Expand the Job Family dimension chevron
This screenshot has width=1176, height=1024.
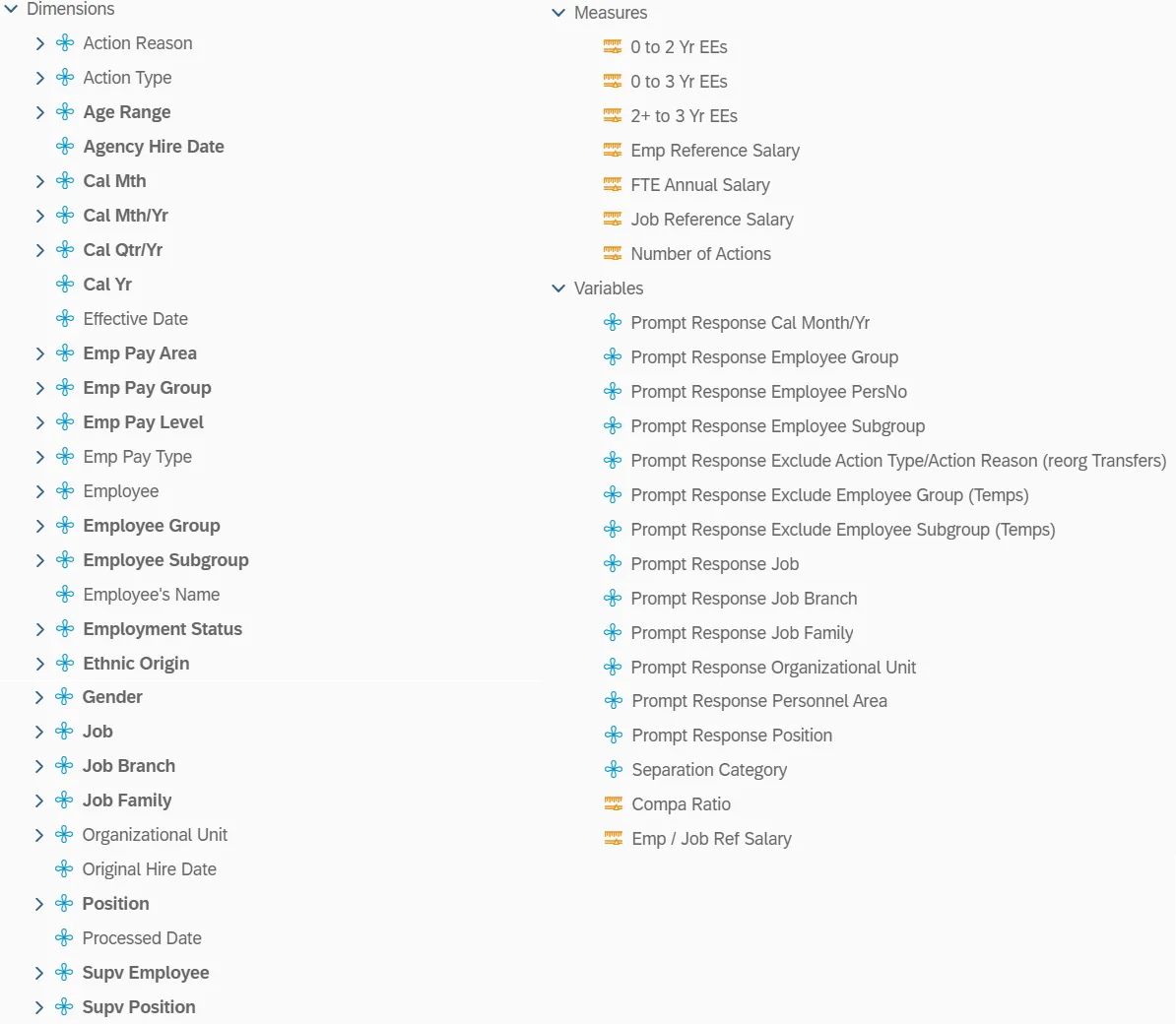click(39, 800)
